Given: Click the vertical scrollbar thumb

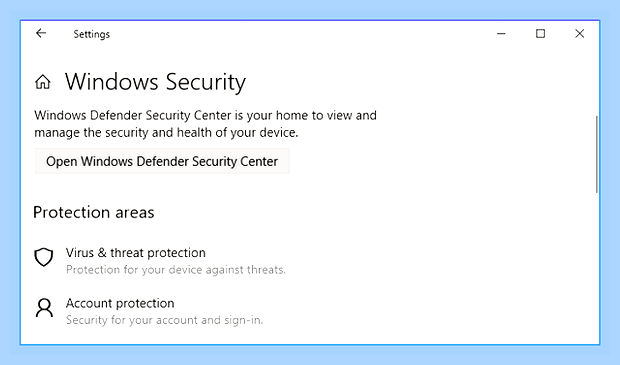Looking at the screenshot, I should pyautogui.click(x=597, y=154).
